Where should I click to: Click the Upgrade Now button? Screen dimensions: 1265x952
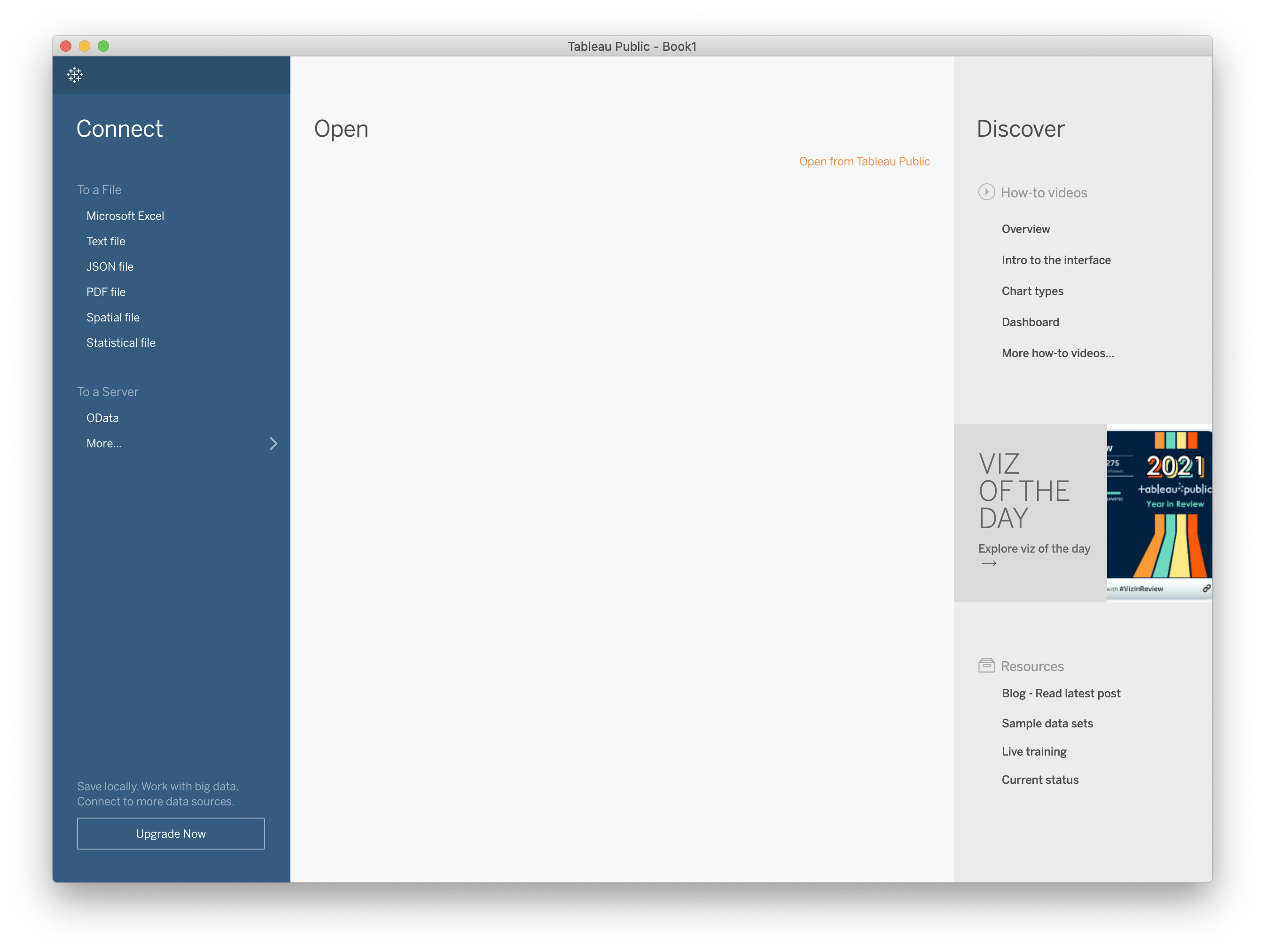[x=171, y=834]
